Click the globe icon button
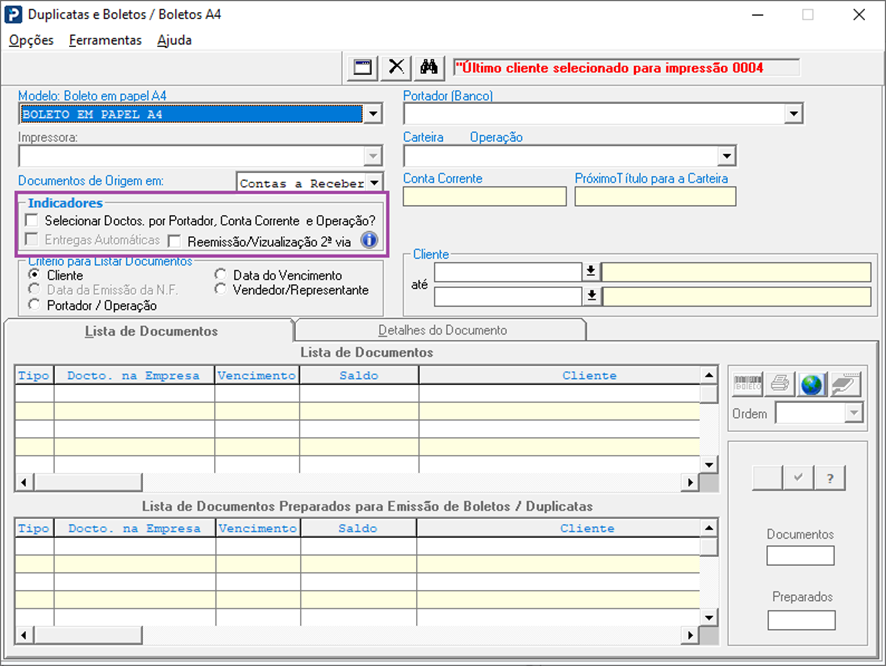 click(812, 384)
